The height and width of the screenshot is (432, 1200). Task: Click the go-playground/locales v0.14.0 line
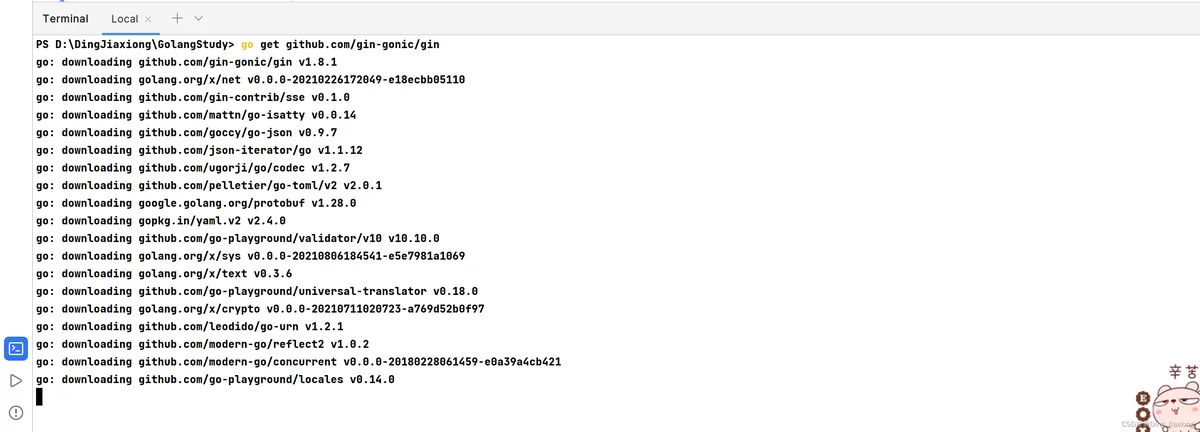[215, 380]
